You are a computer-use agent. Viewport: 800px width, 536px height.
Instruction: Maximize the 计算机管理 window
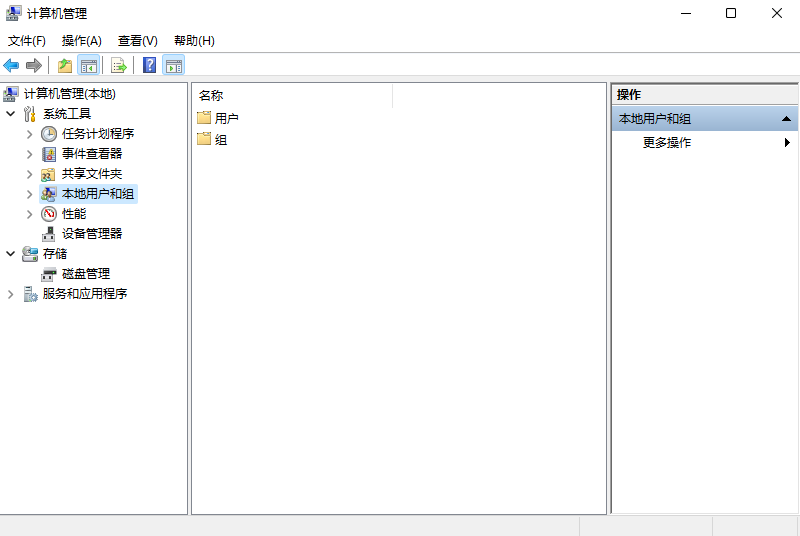click(731, 13)
